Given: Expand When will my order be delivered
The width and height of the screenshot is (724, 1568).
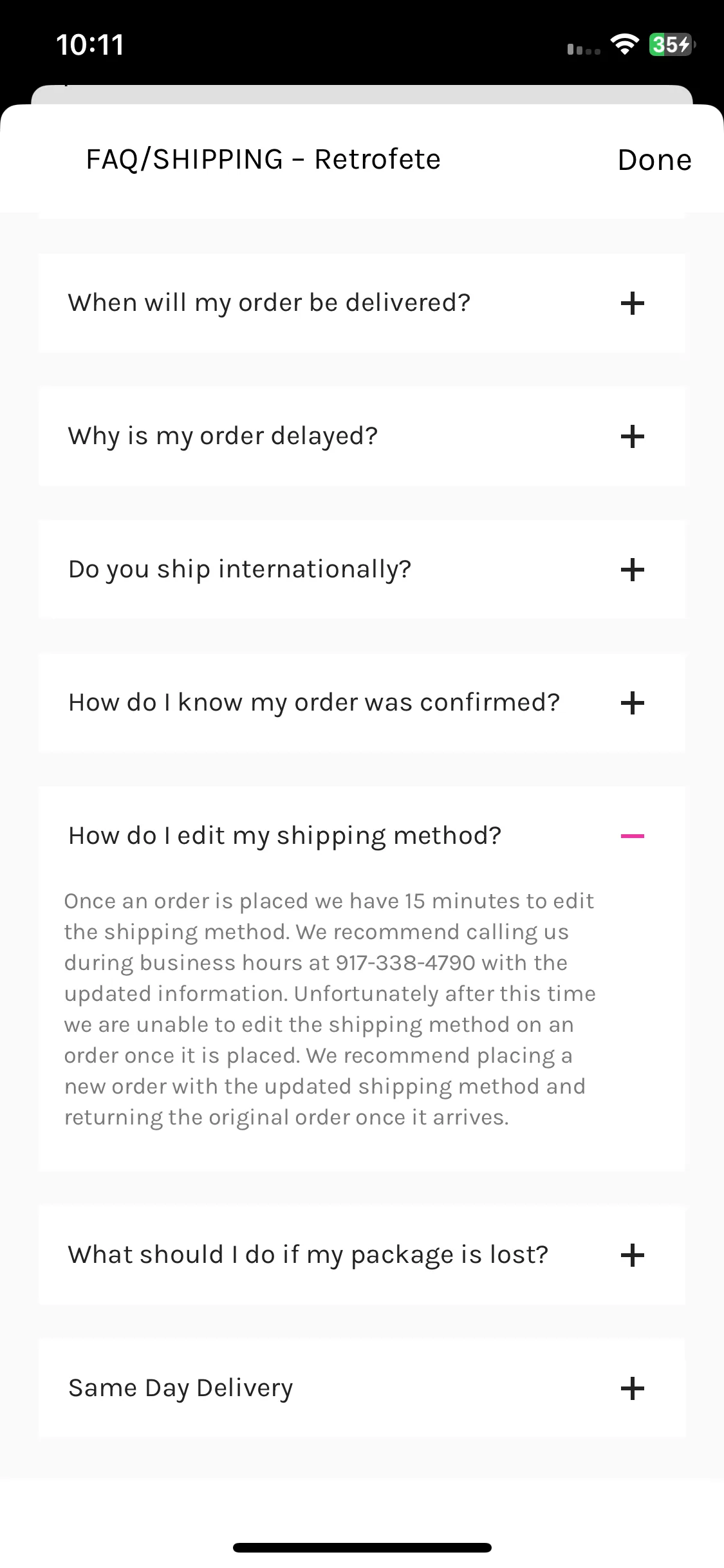Looking at the screenshot, I should 362,303.
